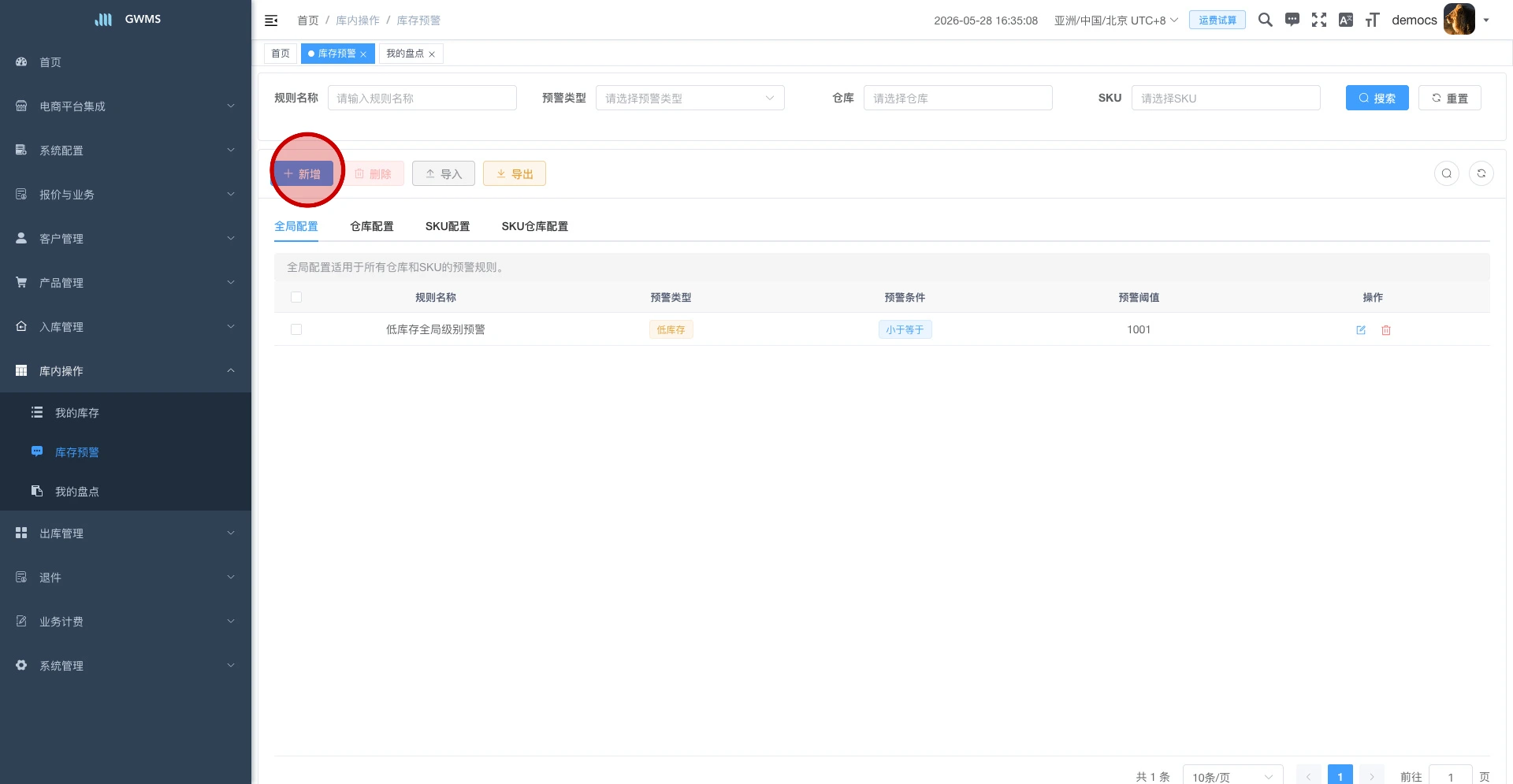The width and height of the screenshot is (1513, 784).
Task: Open the 预警类型 select dropdown
Action: (x=690, y=98)
